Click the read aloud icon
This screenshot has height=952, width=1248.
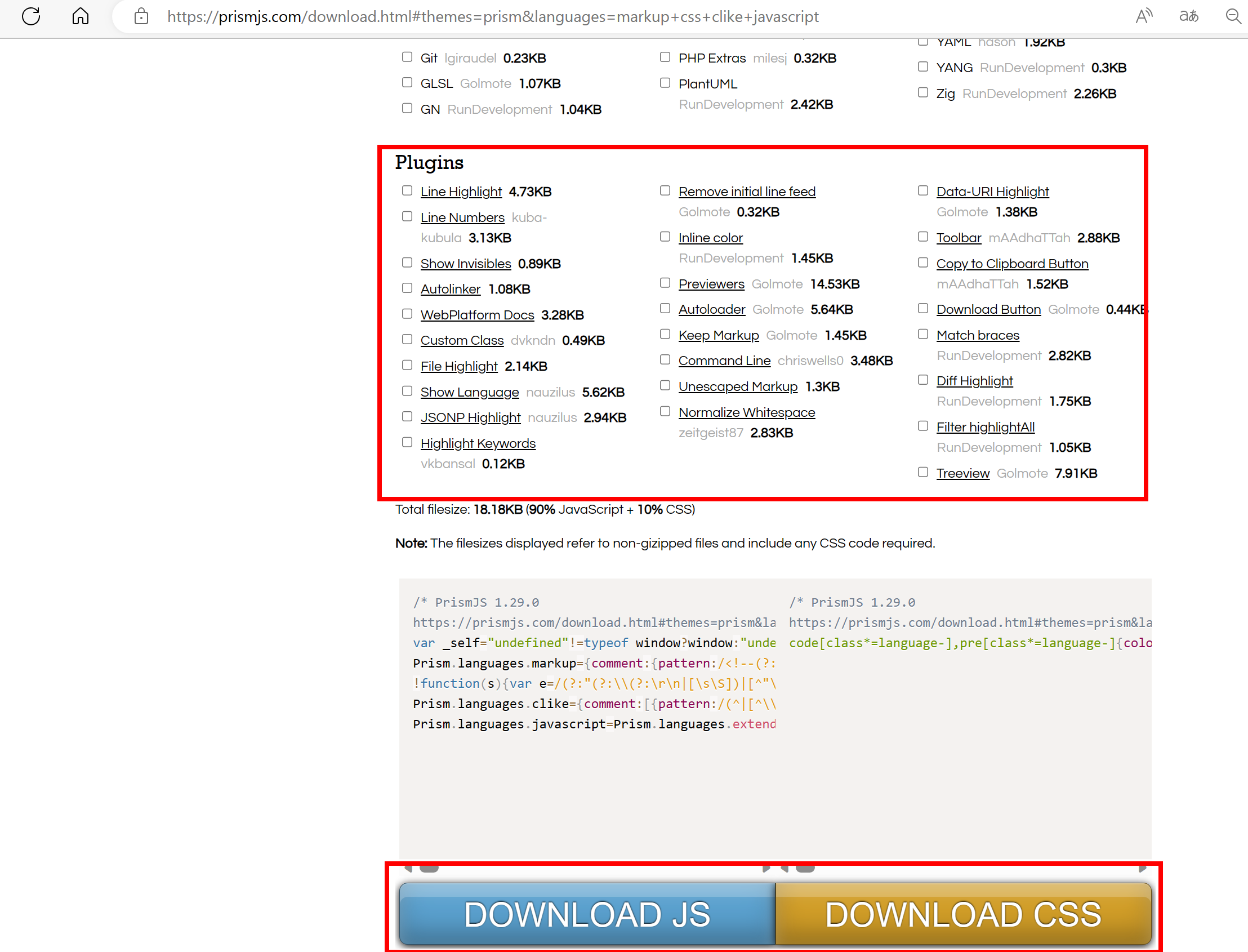click(1143, 16)
